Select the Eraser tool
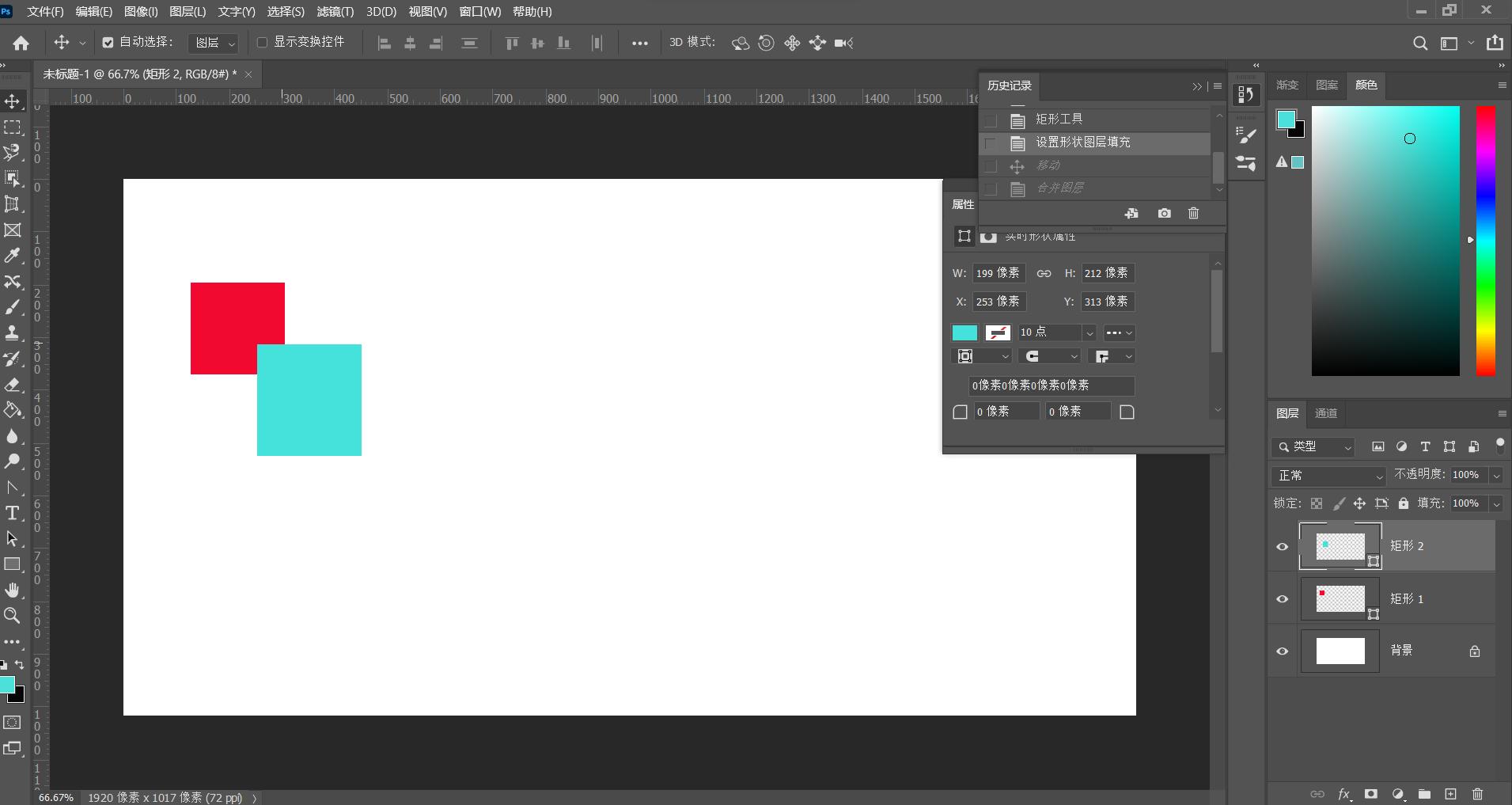Viewport: 1512px width, 805px height. point(12,385)
